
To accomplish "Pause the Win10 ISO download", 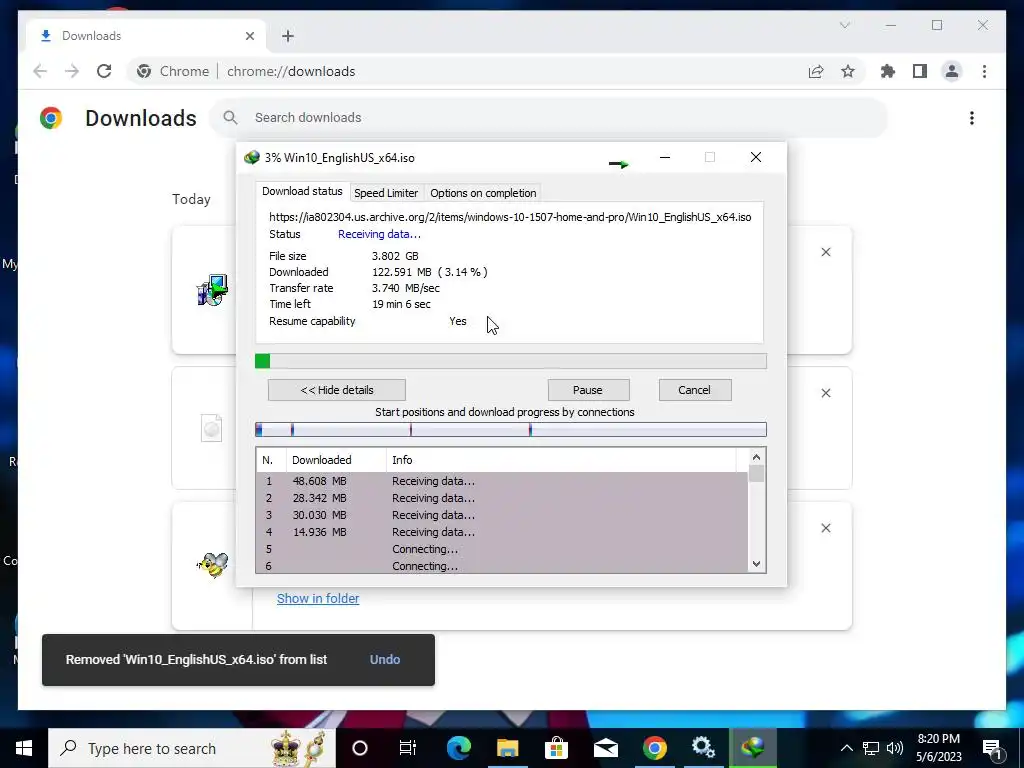I will [588, 390].
